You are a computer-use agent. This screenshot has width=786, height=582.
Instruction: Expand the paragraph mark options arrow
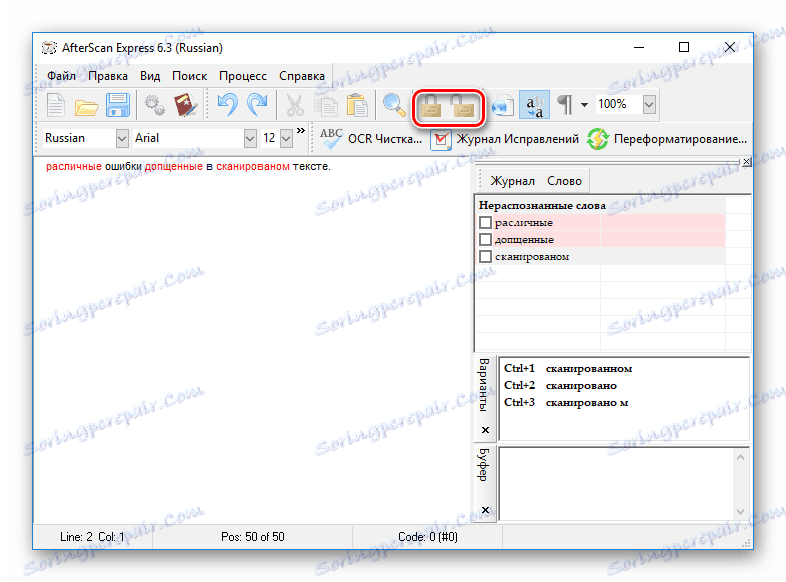click(584, 105)
